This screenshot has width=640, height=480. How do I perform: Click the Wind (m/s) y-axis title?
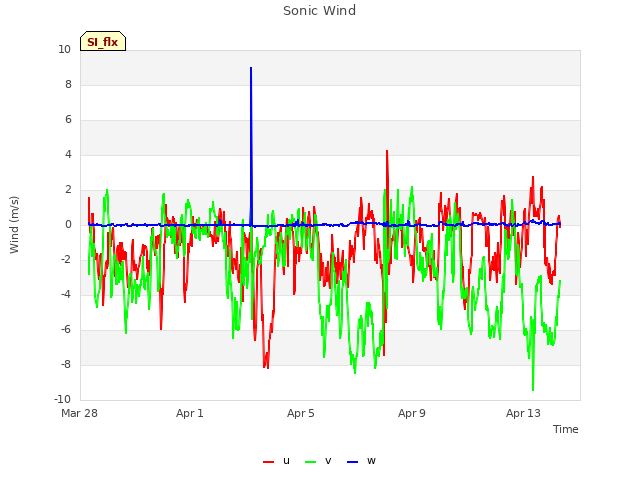(x=14, y=224)
